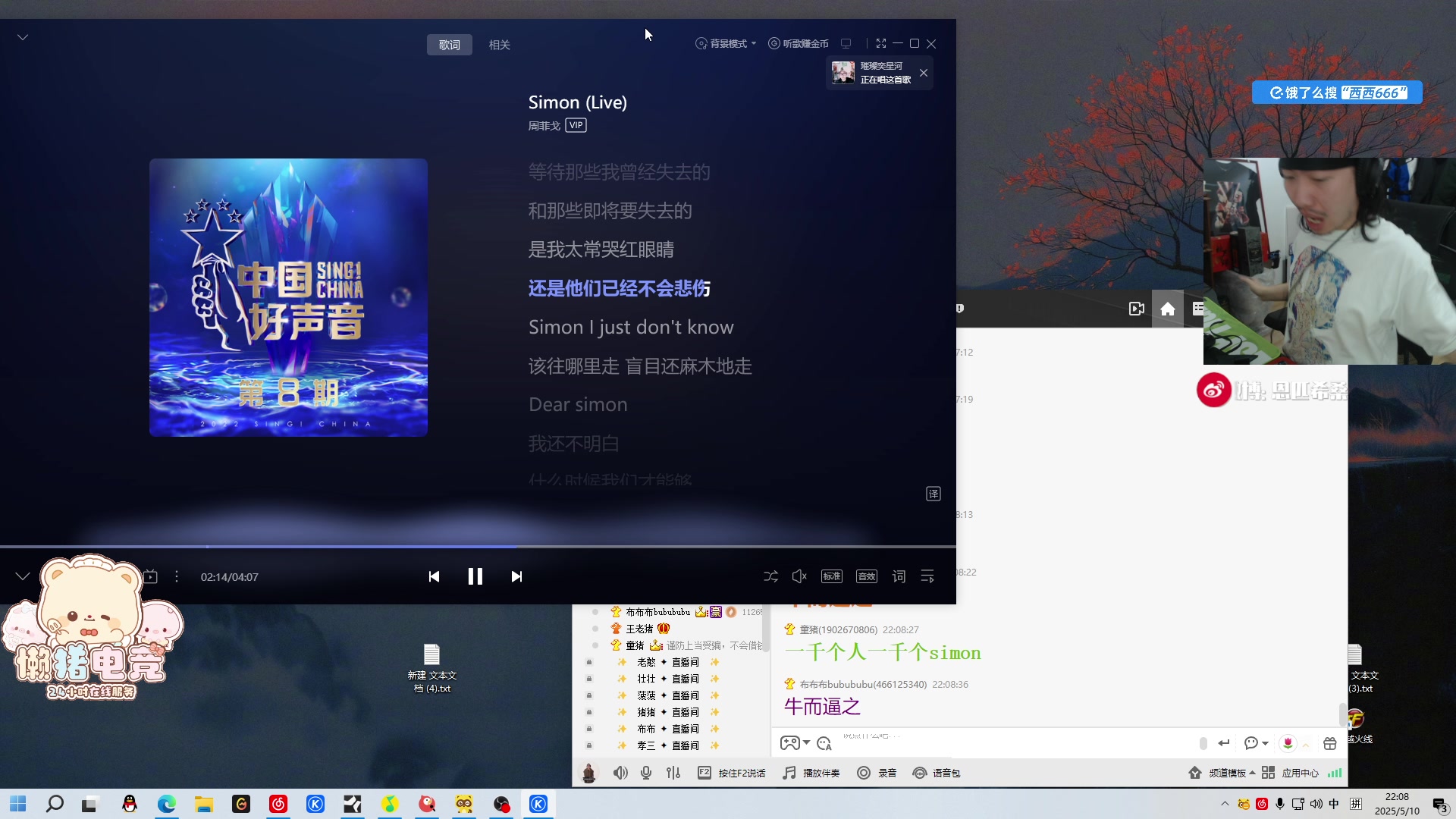This screenshot has width=1456, height=819.
Task: Select 布布布bubububu in user list
Action: 657,612
